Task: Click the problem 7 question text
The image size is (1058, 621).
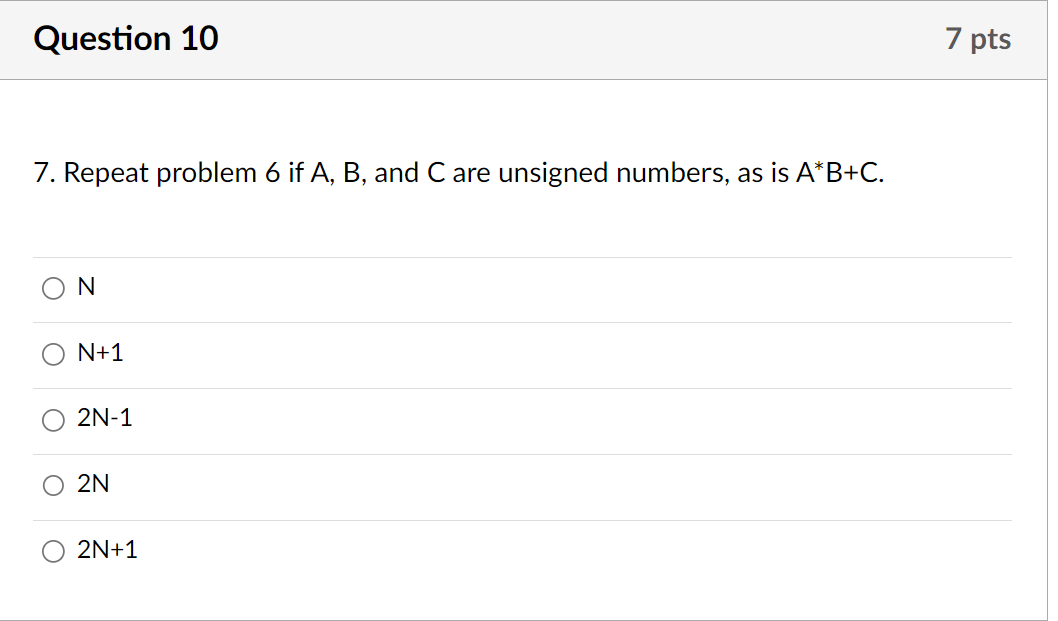Action: coord(458,172)
